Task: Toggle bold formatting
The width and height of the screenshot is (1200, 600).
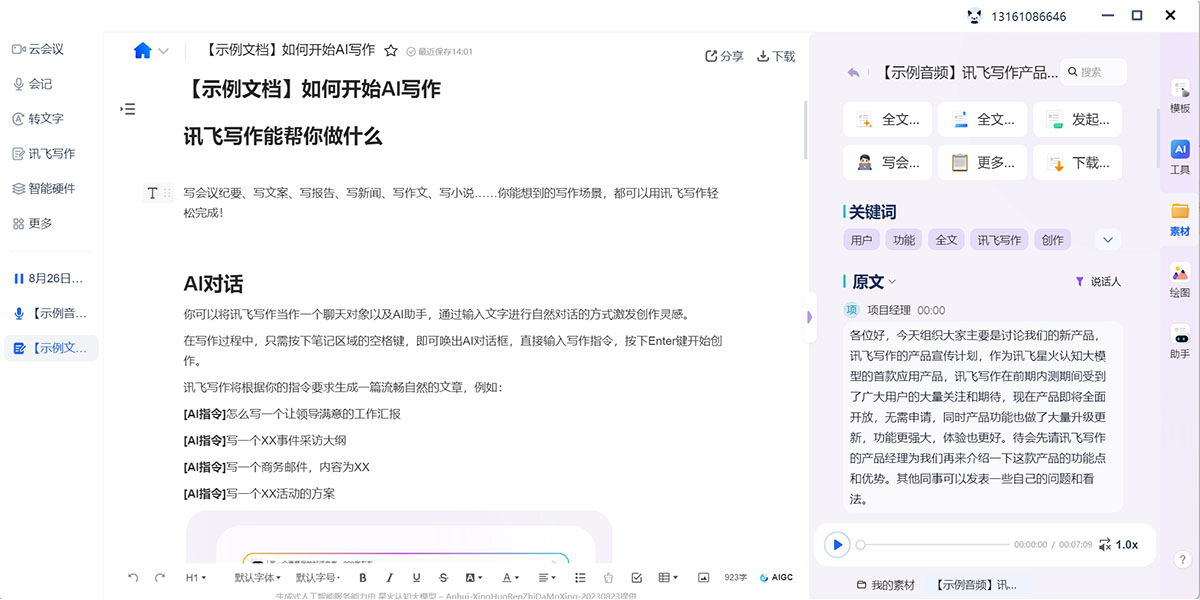Action: (362, 578)
